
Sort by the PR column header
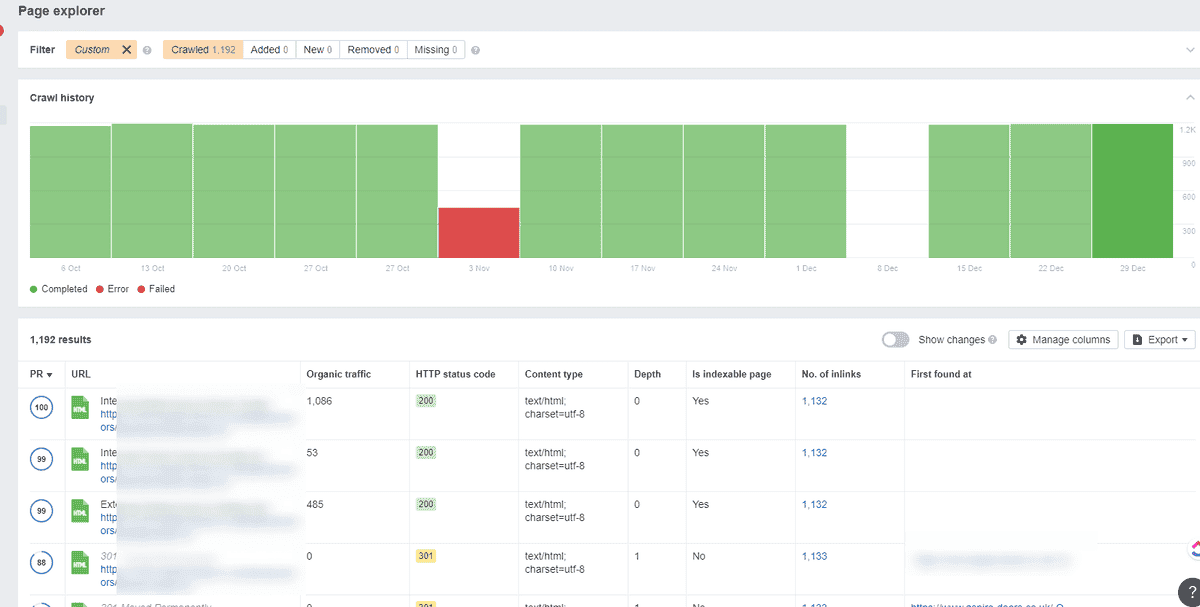[41, 374]
